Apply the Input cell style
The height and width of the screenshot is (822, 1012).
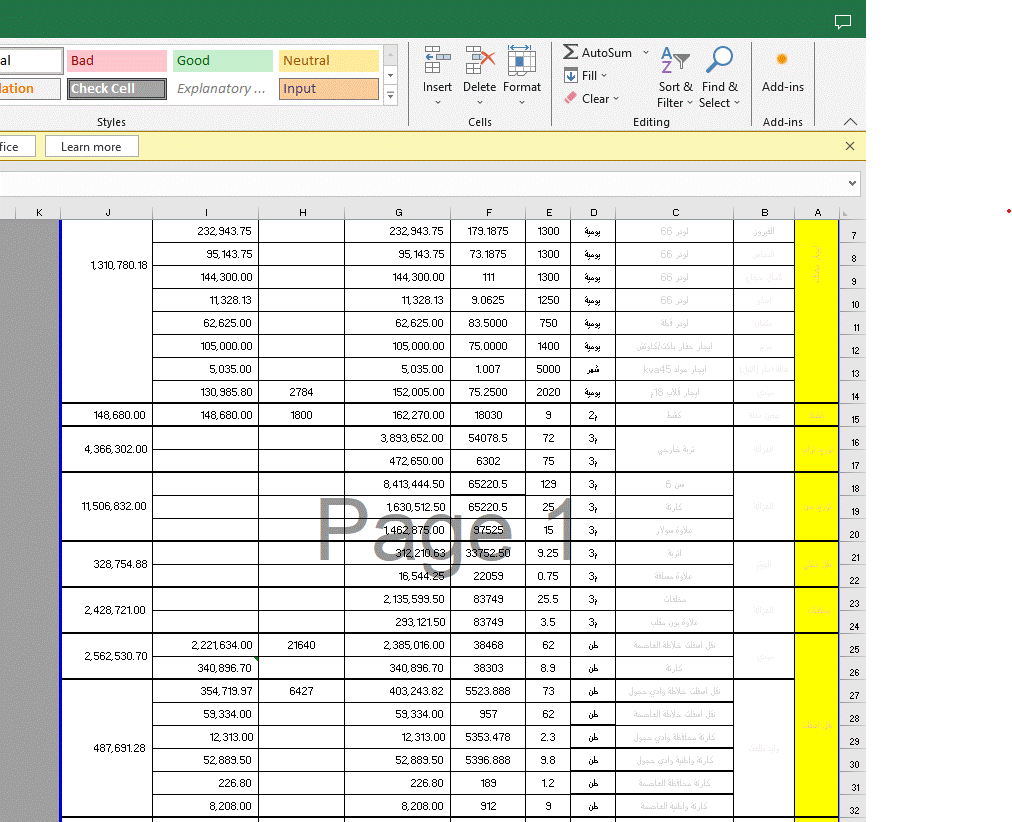(329, 88)
